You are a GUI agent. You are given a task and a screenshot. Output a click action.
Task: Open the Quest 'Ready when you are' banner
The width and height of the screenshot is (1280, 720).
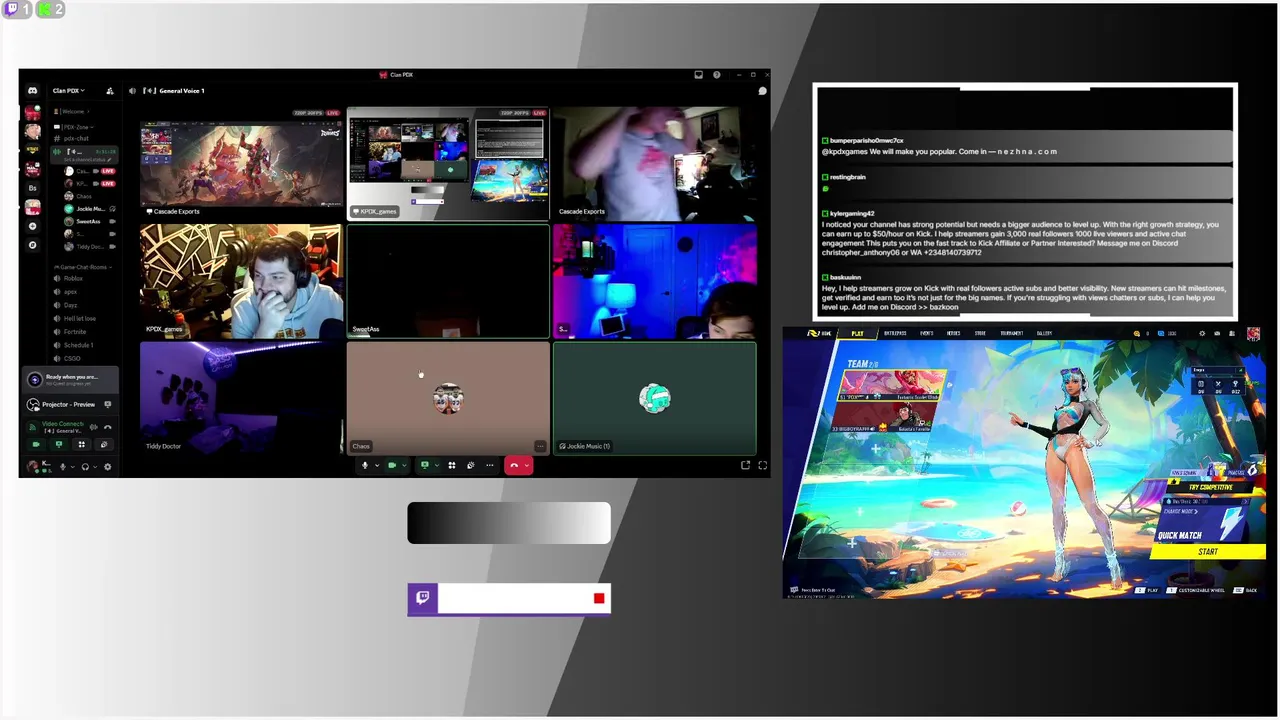point(70,380)
